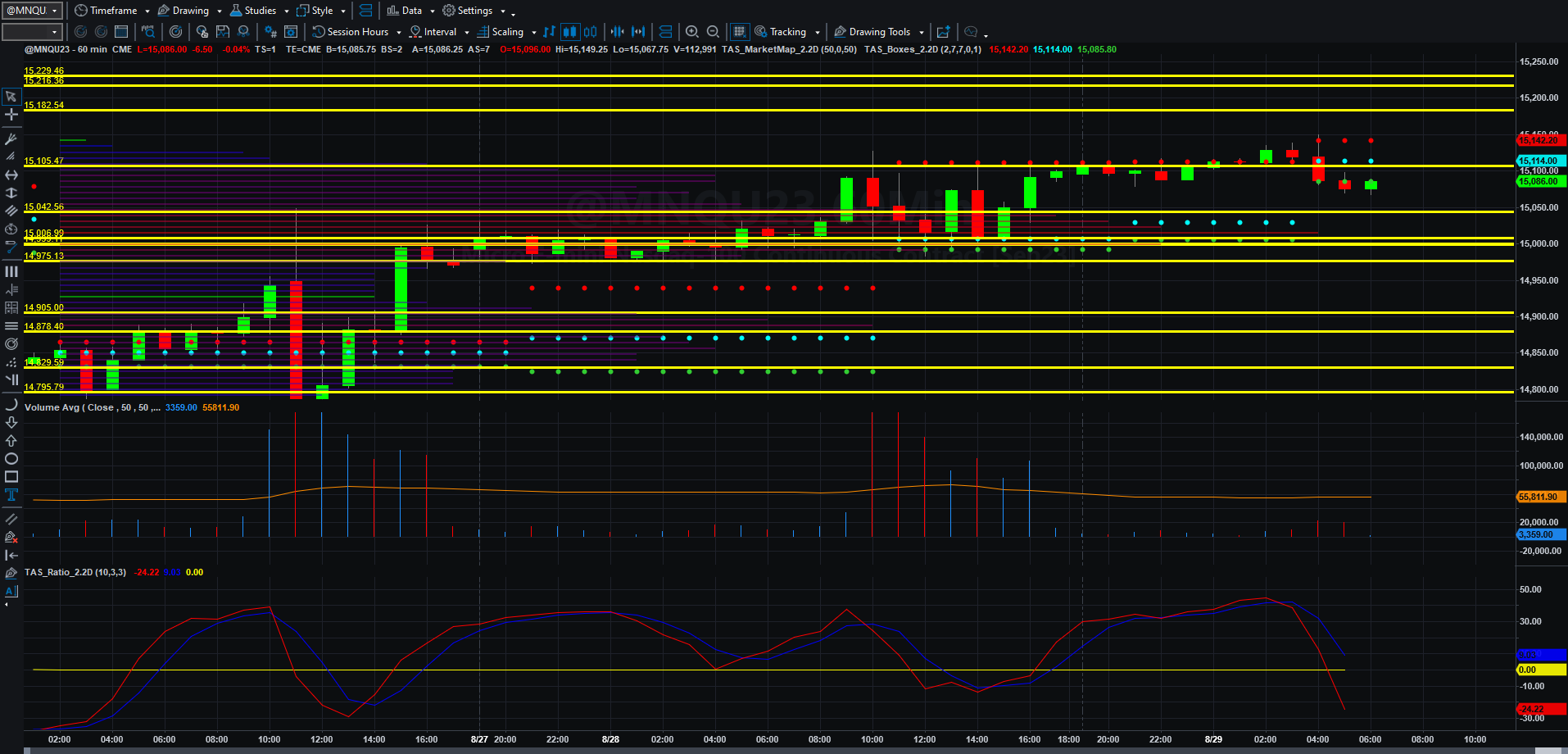Open the Timeframe menu
Viewport: 1568px width, 754px height.
[x=112, y=11]
